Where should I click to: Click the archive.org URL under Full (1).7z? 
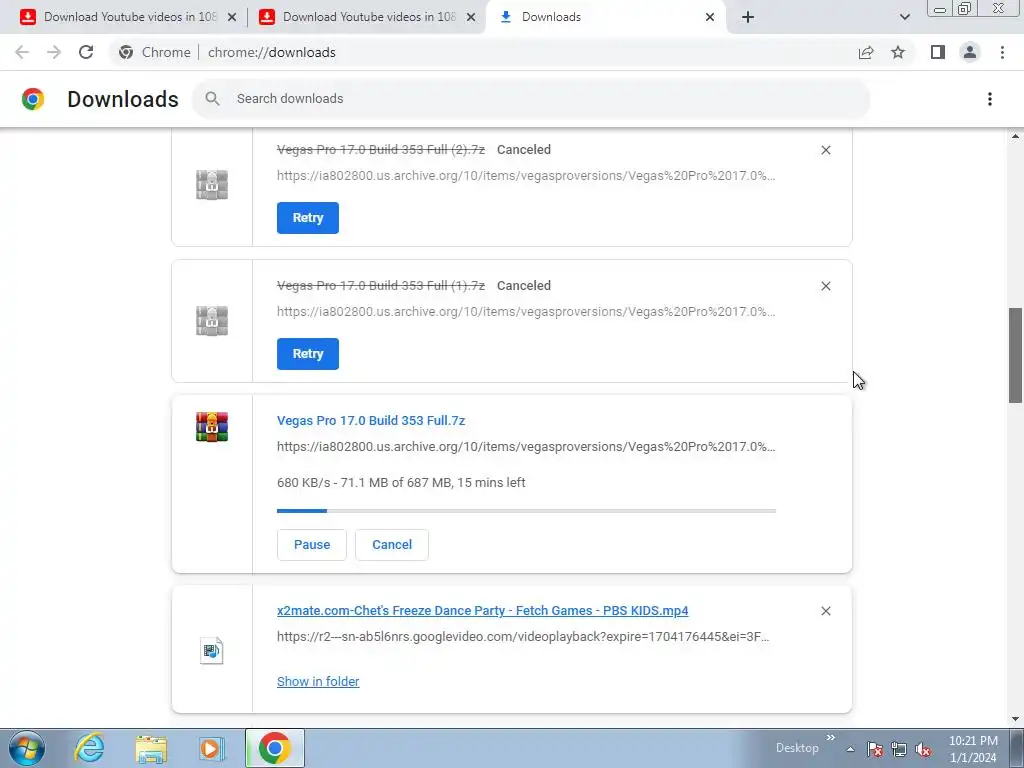click(526, 312)
